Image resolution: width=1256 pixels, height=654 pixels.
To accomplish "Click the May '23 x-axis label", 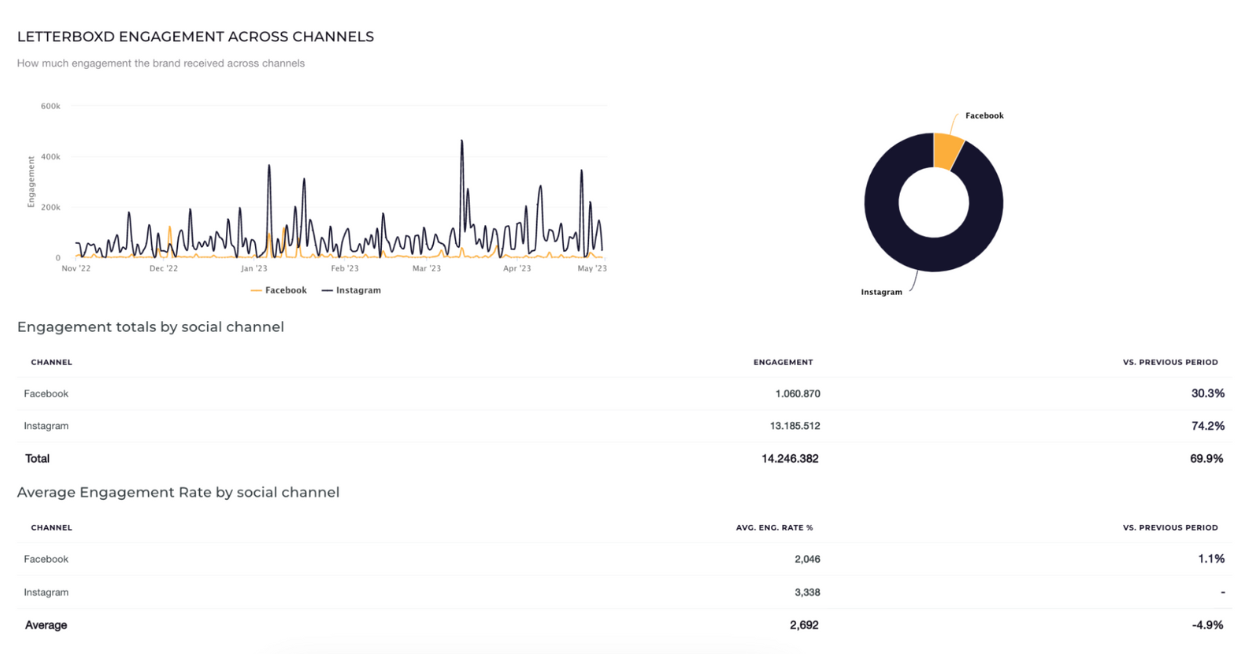I will [x=593, y=269].
